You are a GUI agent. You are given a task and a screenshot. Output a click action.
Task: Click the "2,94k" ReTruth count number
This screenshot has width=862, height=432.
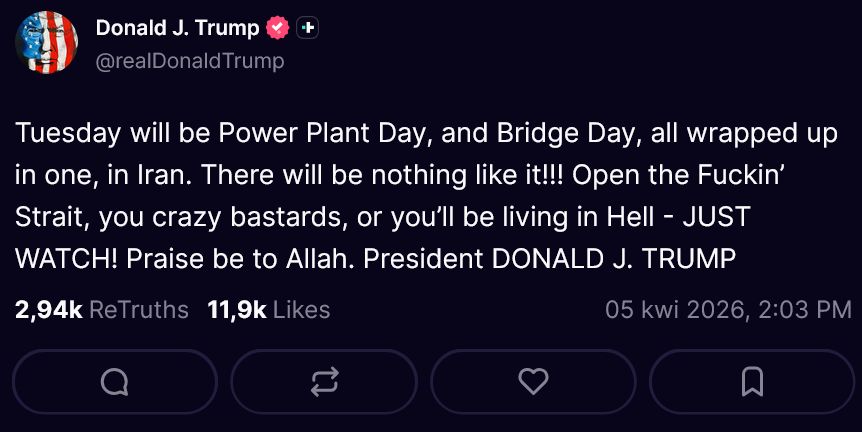pyautogui.click(x=49, y=310)
